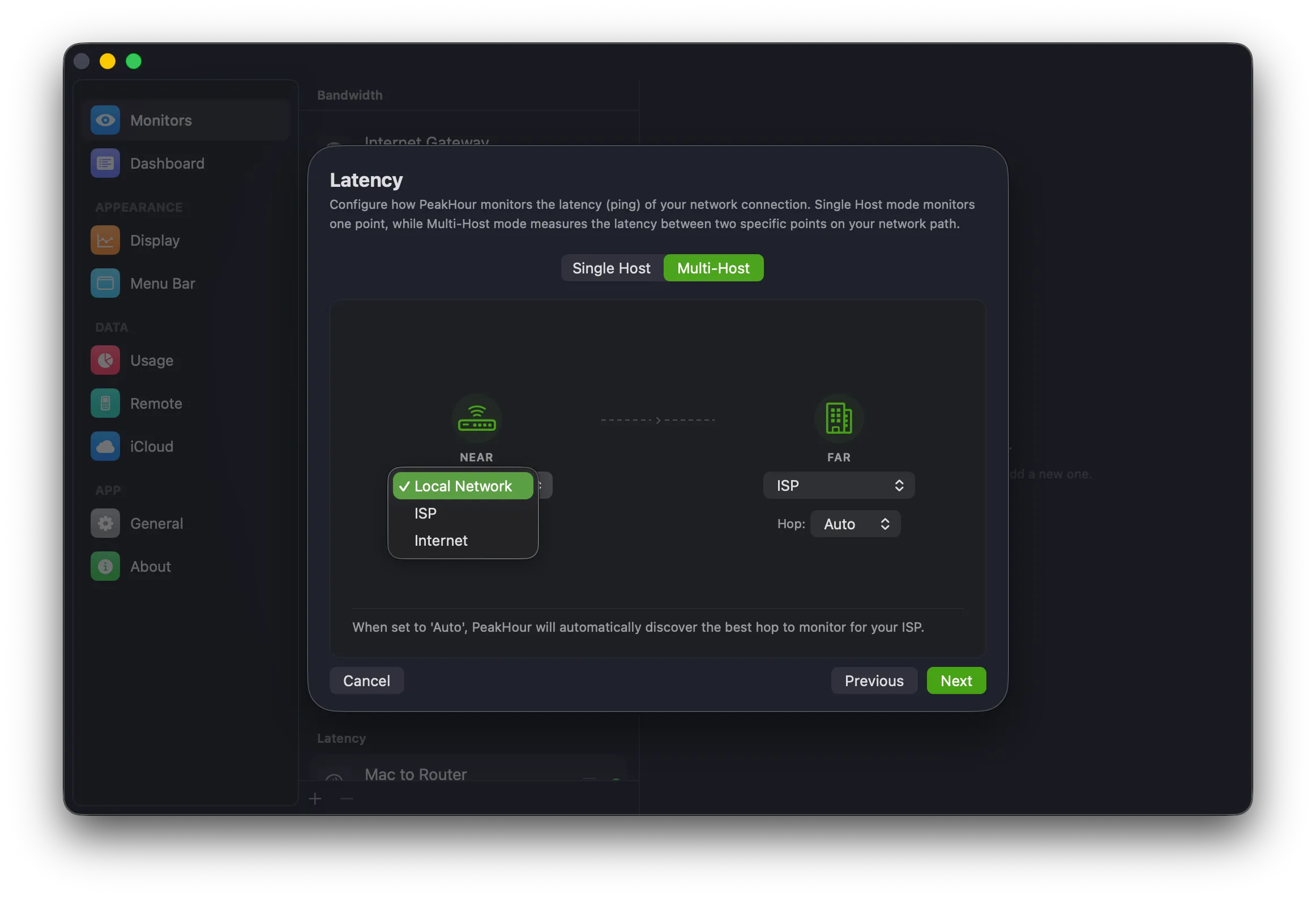Click the Monitors eye icon in sidebar
This screenshot has width=1316, height=899.
tap(105, 120)
